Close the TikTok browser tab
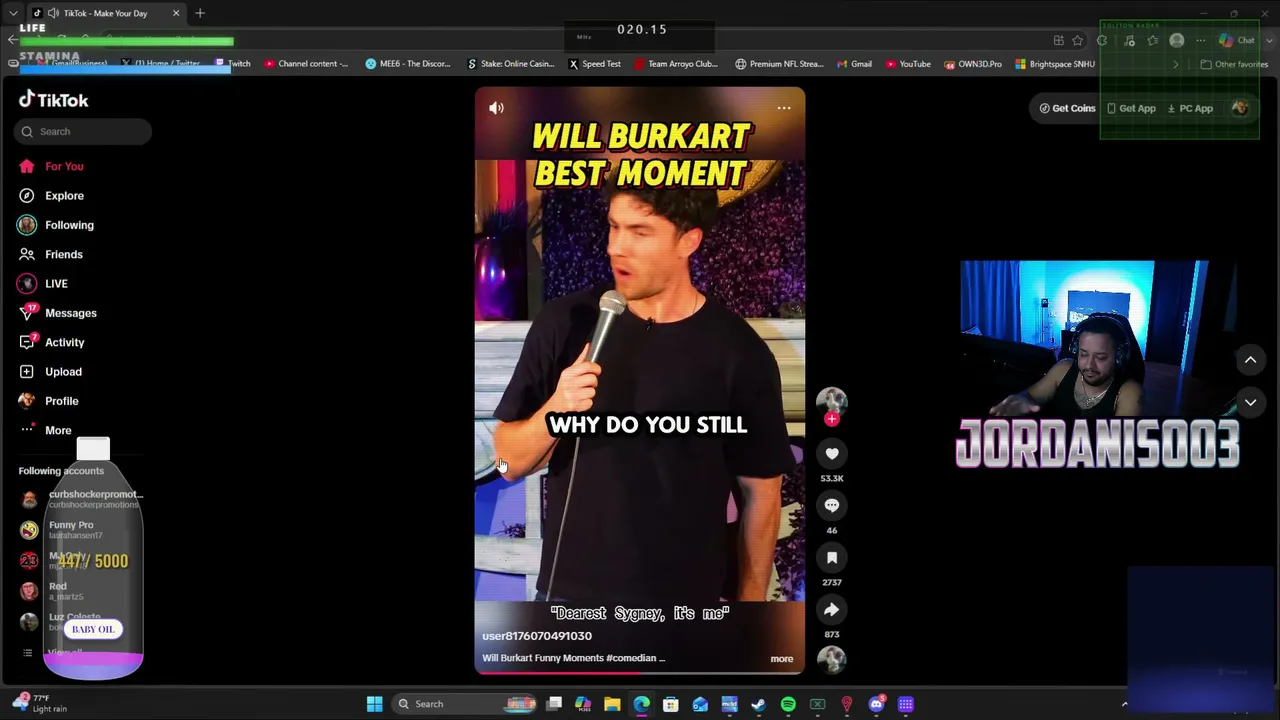The image size is (1280, 720). (x=176, y=13)
